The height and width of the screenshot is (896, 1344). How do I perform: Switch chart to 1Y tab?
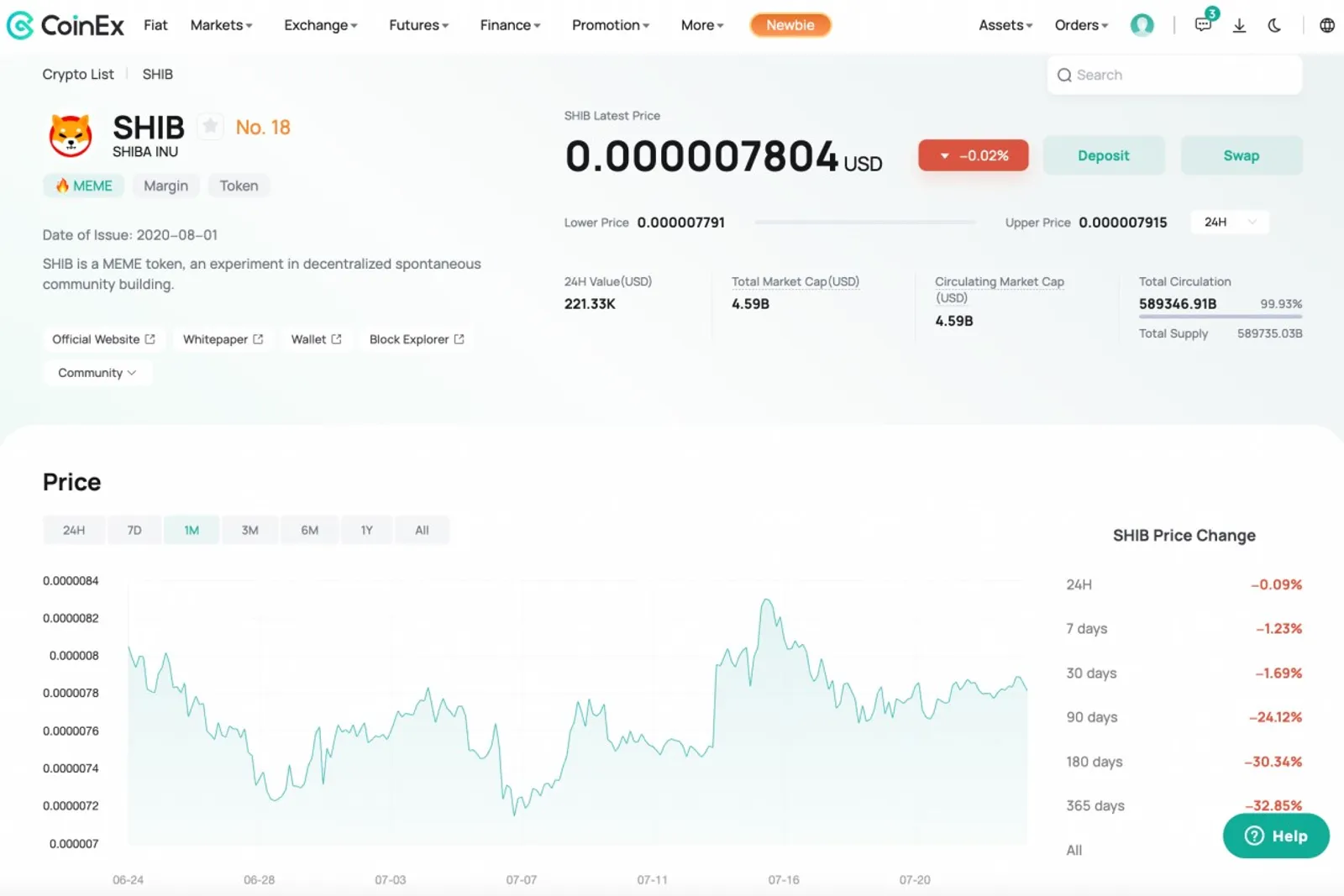tap(367, 530)
